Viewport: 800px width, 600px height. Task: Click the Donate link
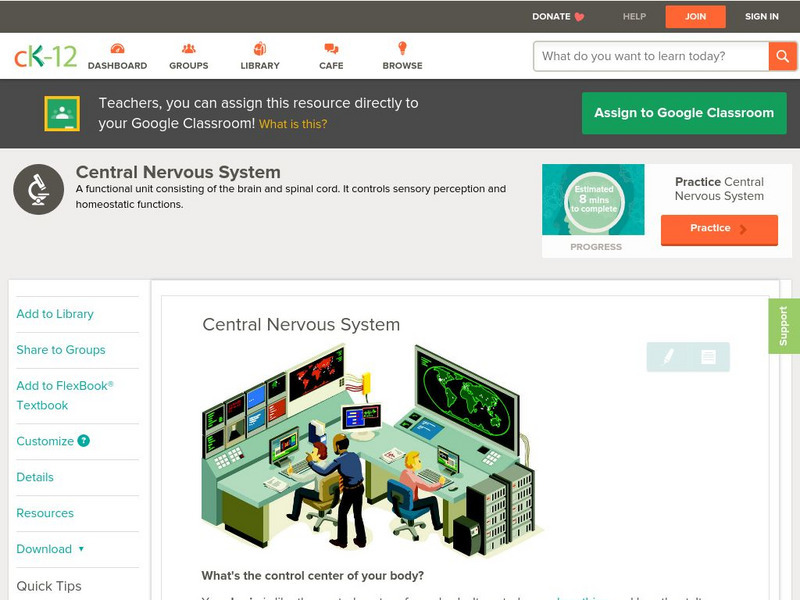[x=551, y=17]
